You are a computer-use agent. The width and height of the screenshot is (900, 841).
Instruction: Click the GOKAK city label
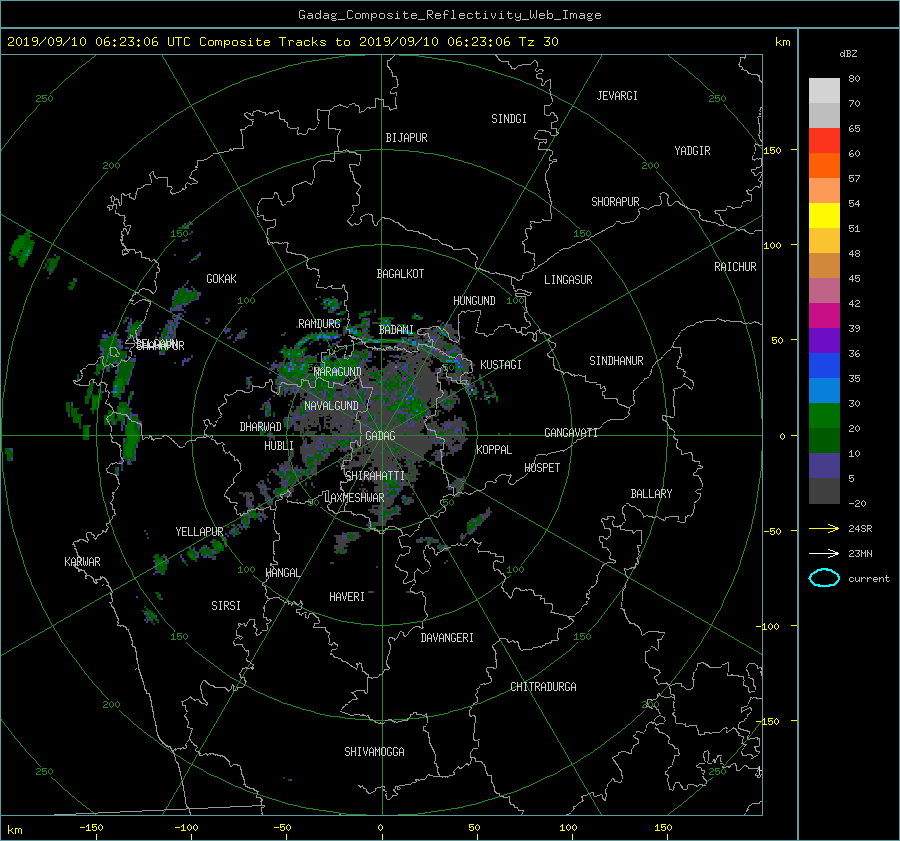pyautogui.click(x=222, y=279)
